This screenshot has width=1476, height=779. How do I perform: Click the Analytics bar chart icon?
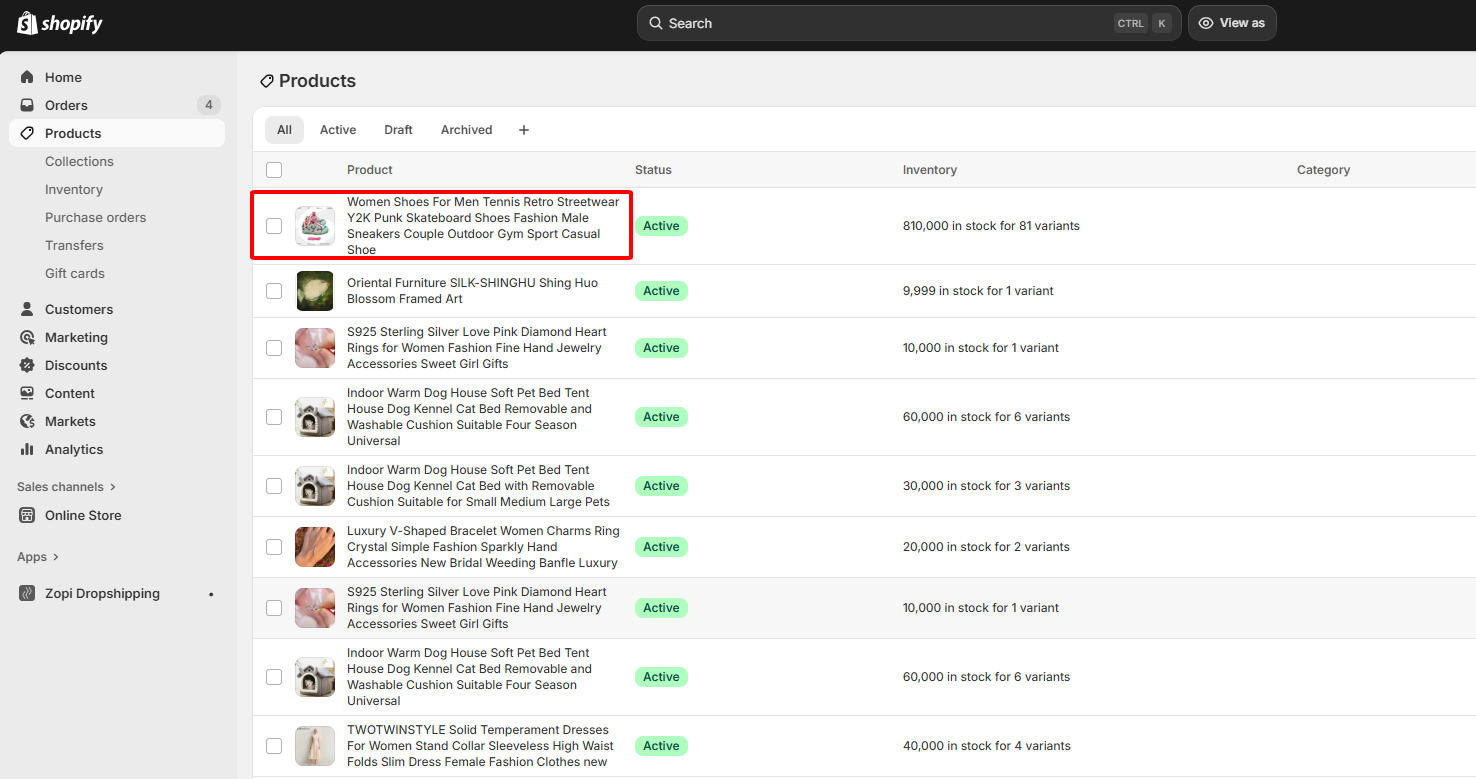coord(27,449)
